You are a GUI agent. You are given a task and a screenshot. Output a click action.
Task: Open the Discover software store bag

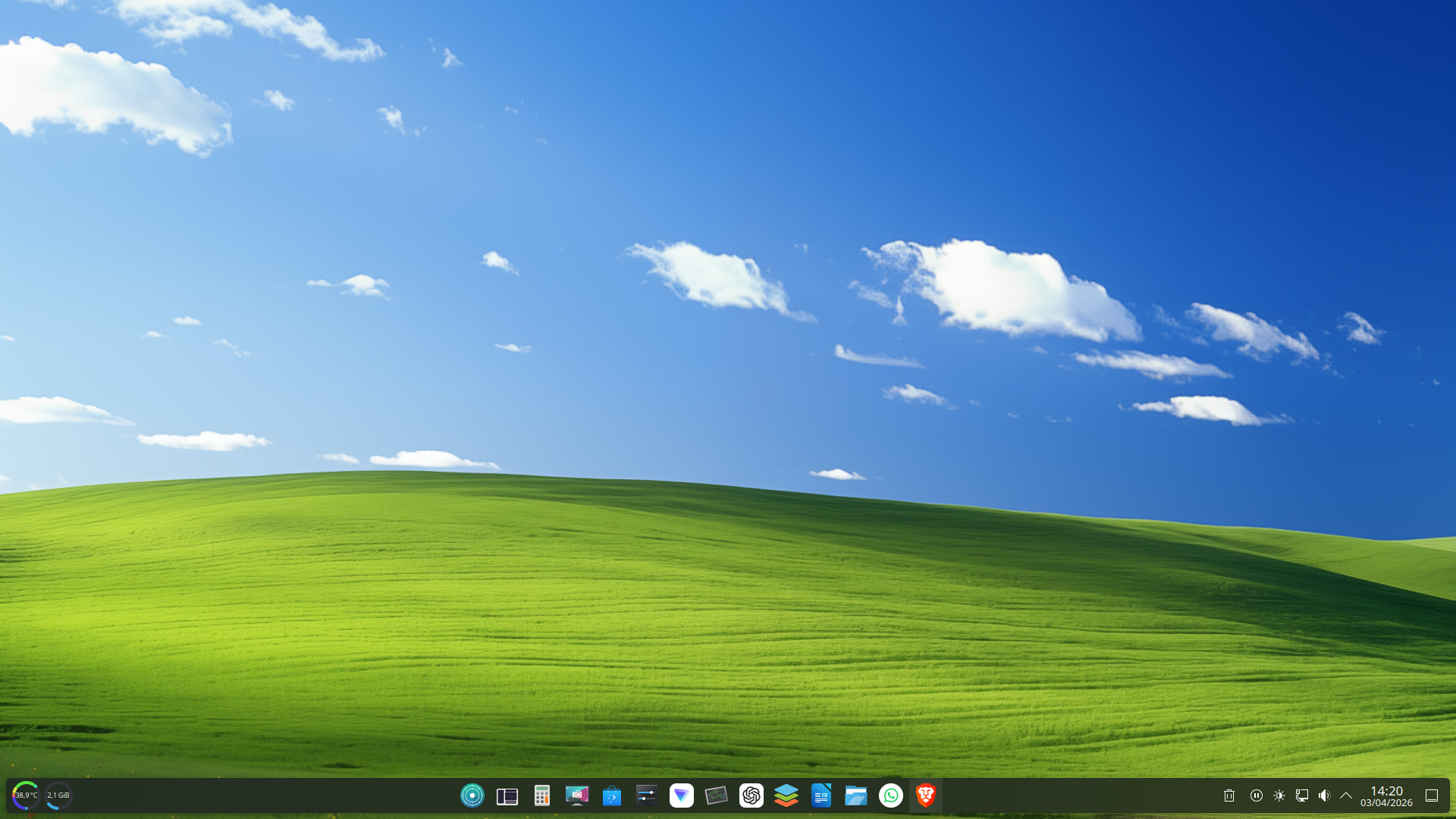pyautogui.click(x=611, y=795)
